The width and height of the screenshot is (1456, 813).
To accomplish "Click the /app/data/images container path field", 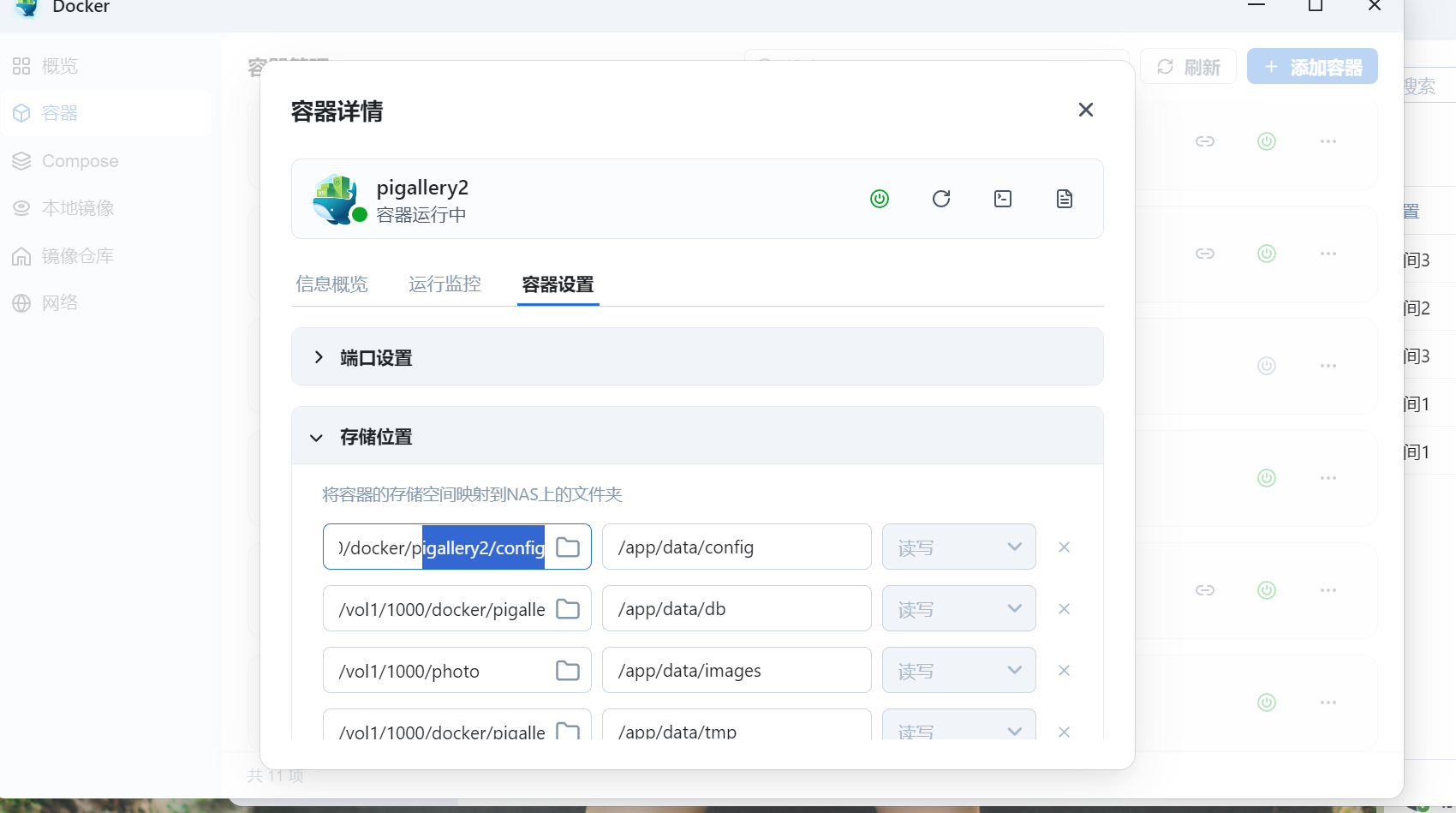I will 737,670.
